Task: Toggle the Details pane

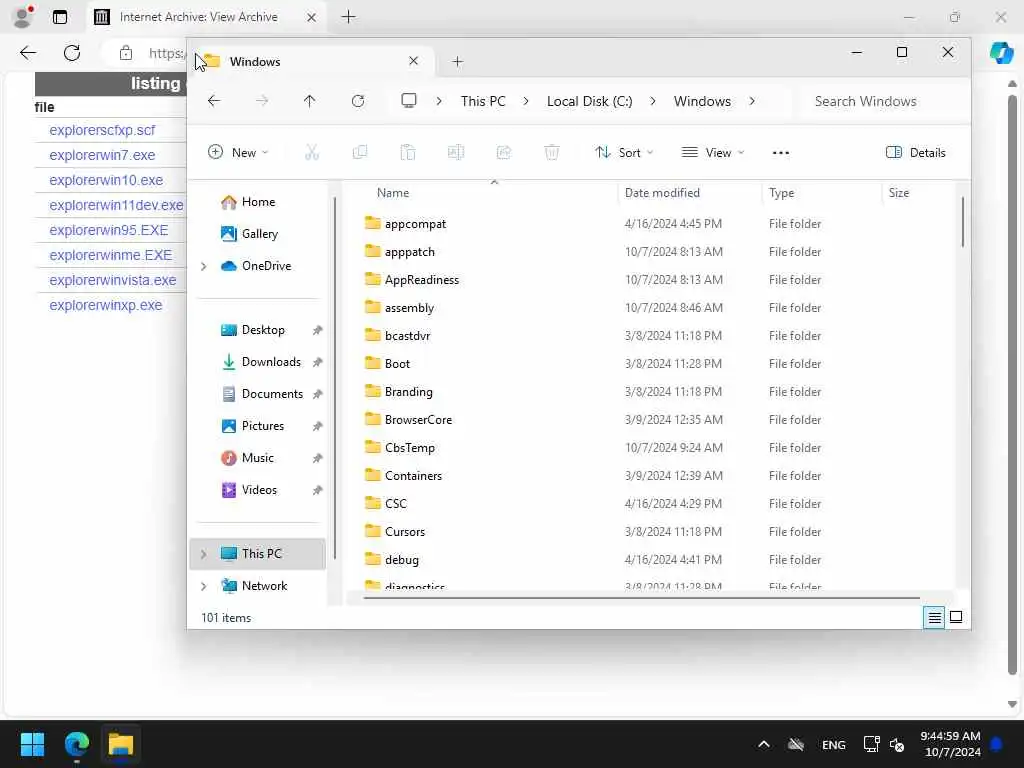Action: (x=916, y=152)
